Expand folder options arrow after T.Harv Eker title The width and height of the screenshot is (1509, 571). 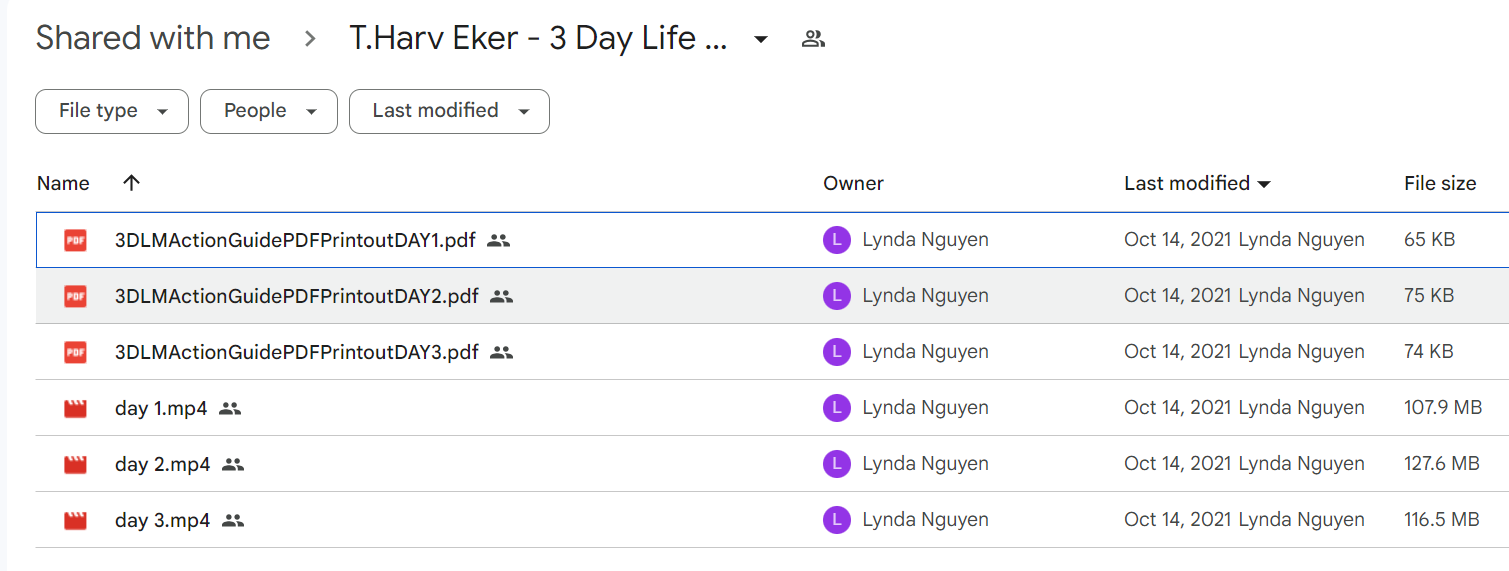point(761,40)
